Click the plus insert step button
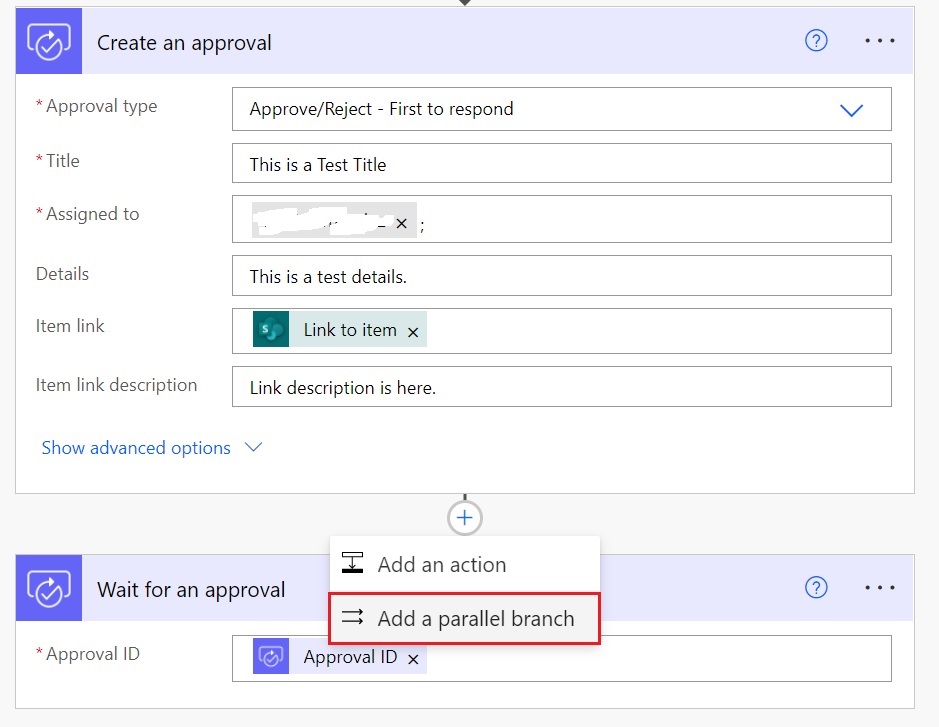Screen dimensions: 939x727 pyautogui.click(x=465, y=517)
